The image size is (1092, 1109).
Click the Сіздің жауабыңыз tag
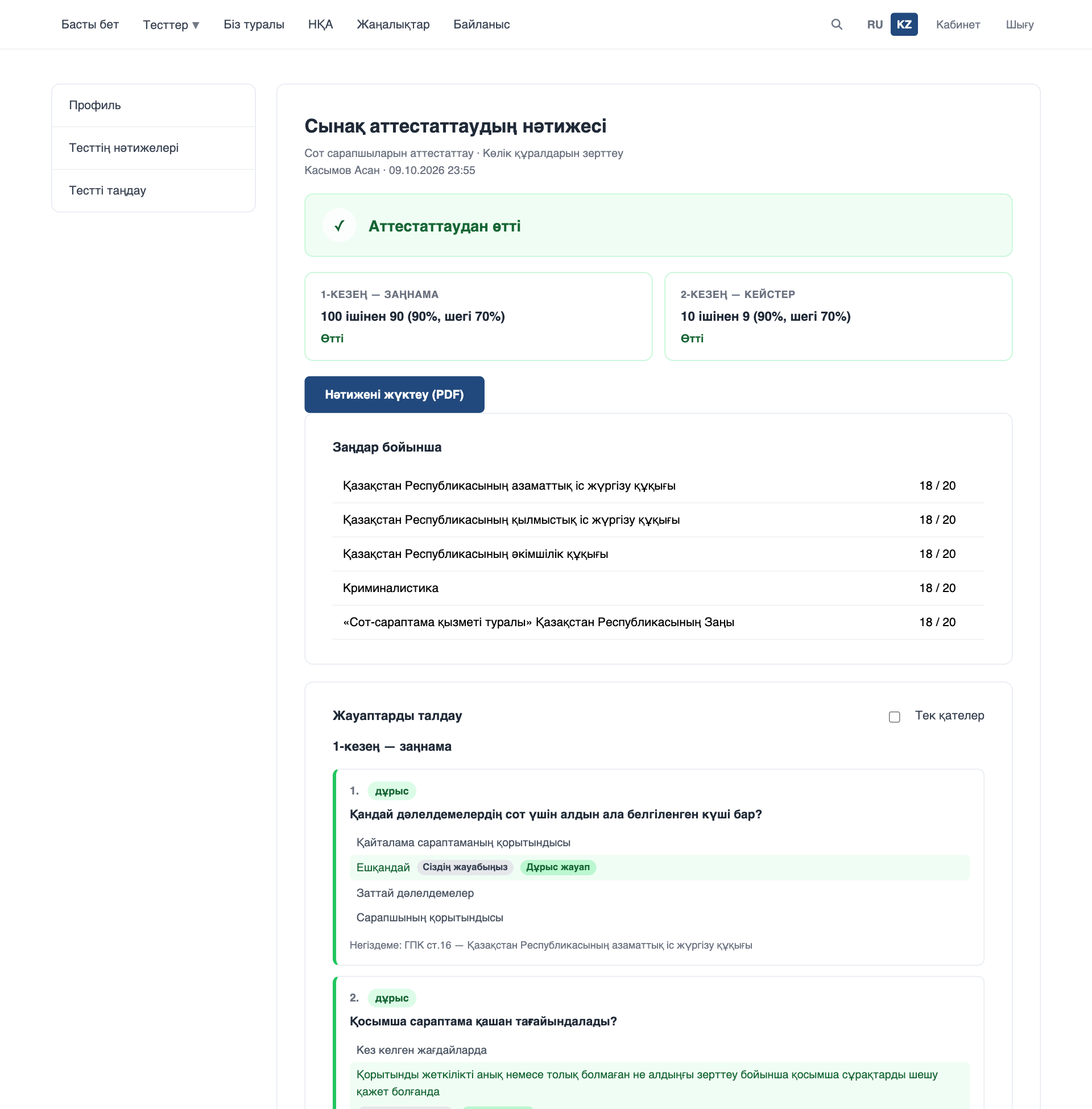tap(465, 867)
